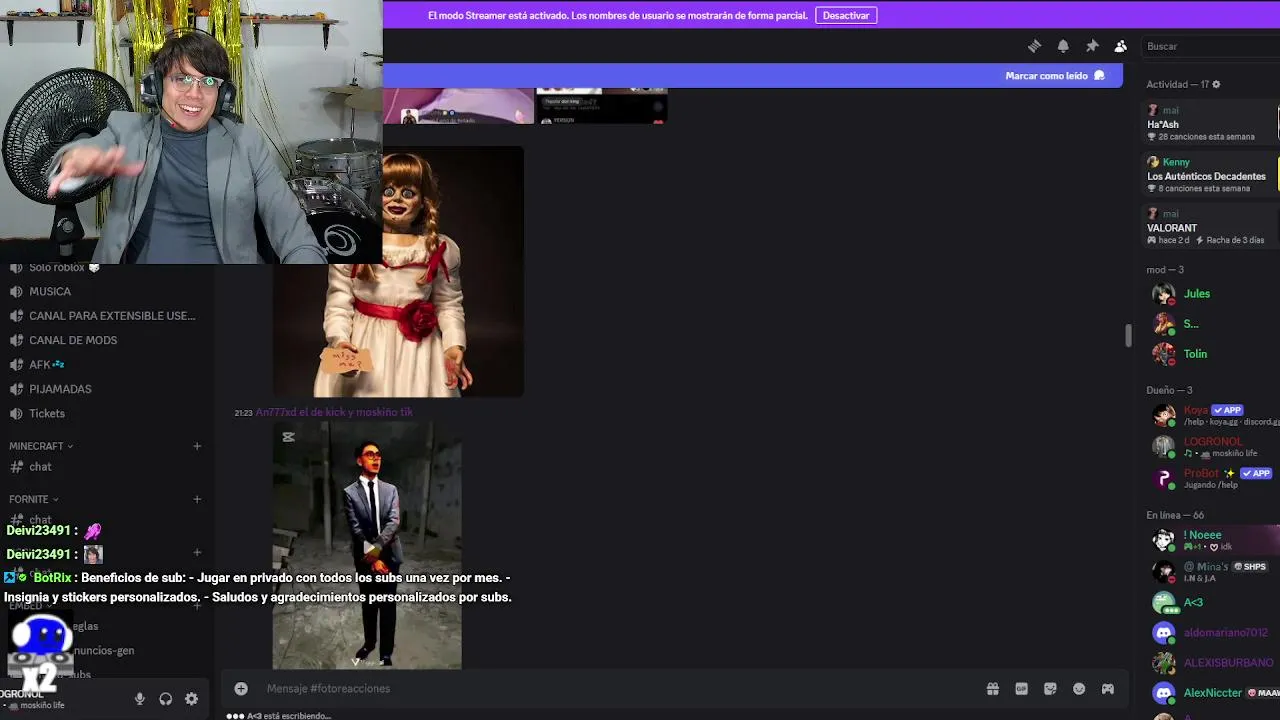Collapse the FORNITE category
The width and height of the screenshot is (1280, 720).
(34, 499)
